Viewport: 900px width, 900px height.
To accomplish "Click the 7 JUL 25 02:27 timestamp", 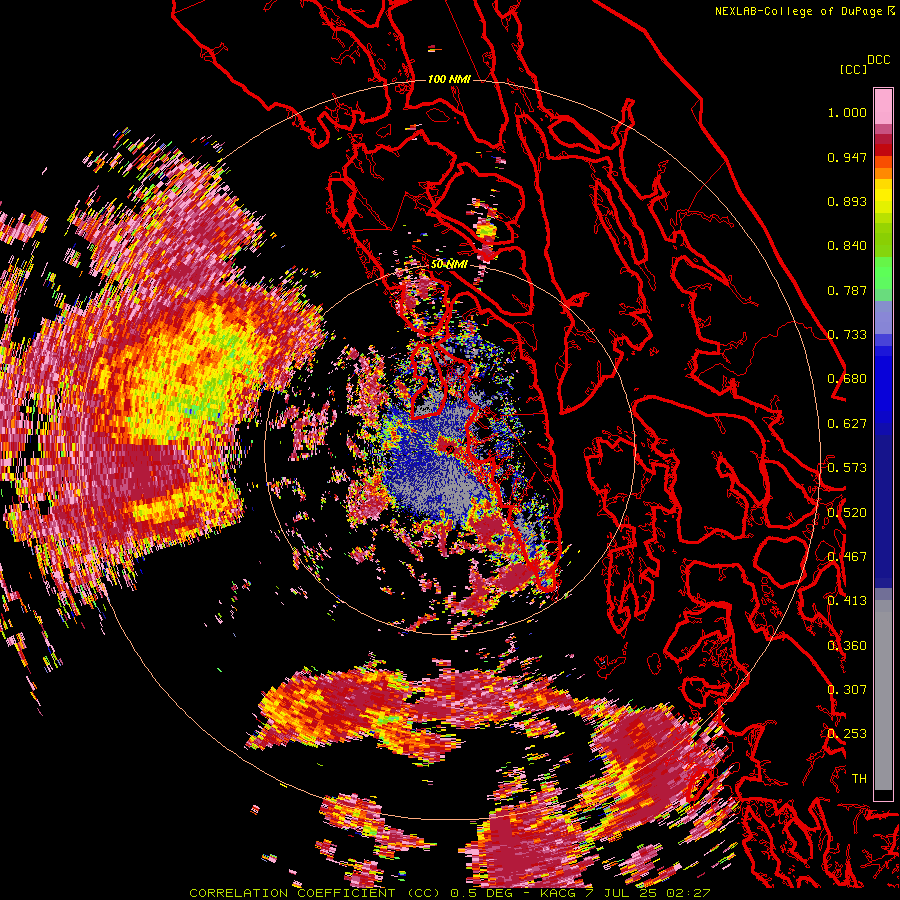I will (647, 893).
